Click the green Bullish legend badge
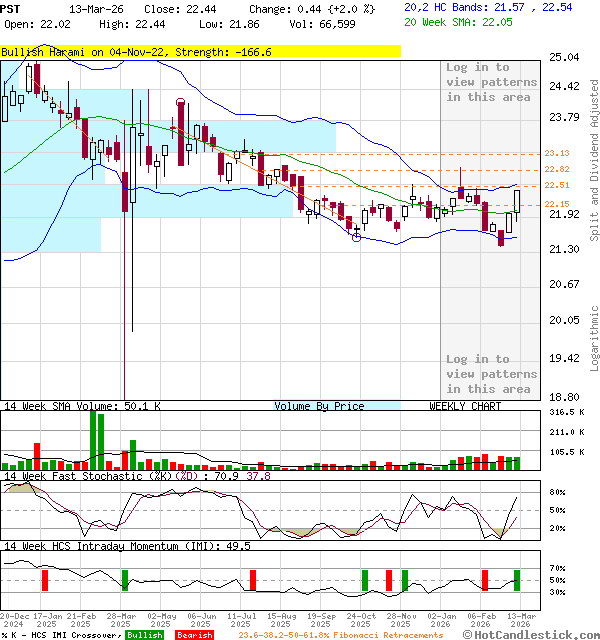This screenshot has height=640, width=600. click(145, 635)
